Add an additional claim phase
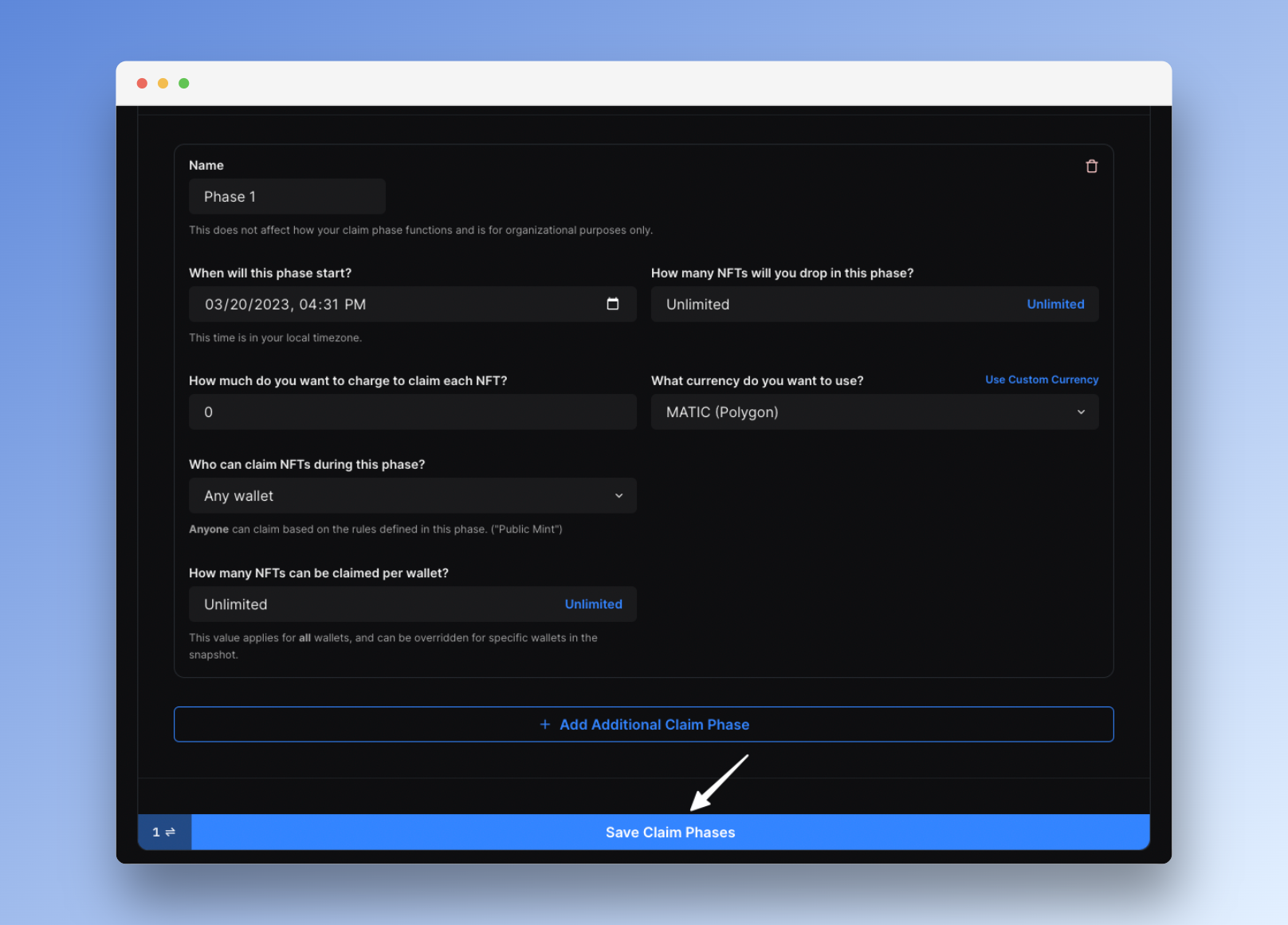The image size is (1288, 925). [x=643, y=724]
